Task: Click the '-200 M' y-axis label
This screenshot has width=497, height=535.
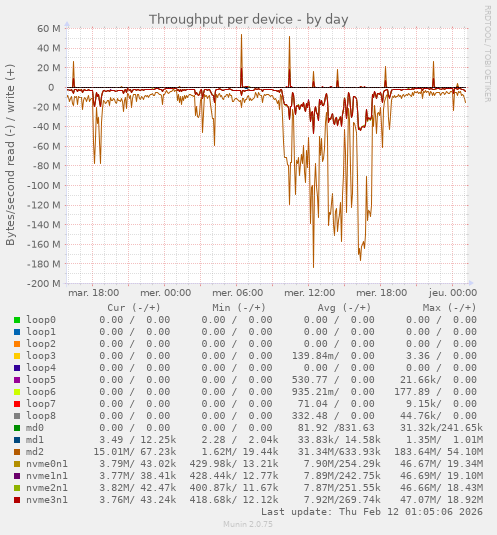Action: 44,284
